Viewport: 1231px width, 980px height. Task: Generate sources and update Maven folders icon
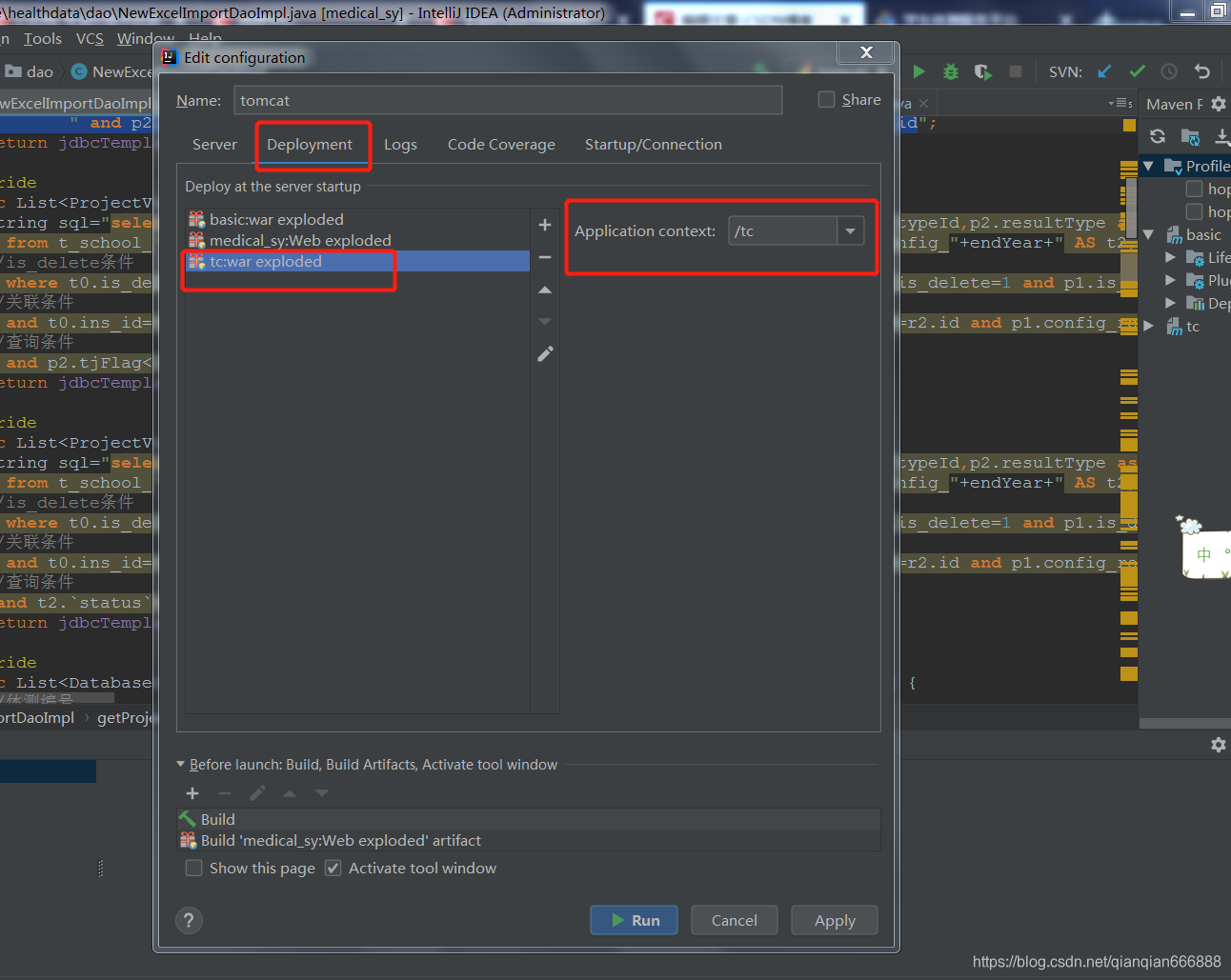tap(1190, 137)
